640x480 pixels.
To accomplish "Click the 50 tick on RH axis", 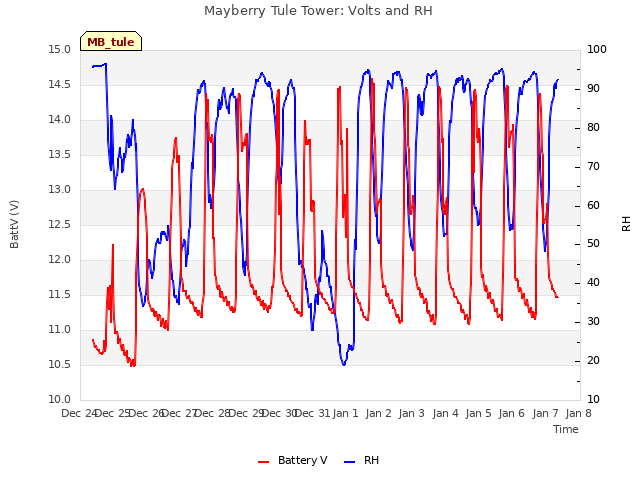I will [x=593, y=244].
